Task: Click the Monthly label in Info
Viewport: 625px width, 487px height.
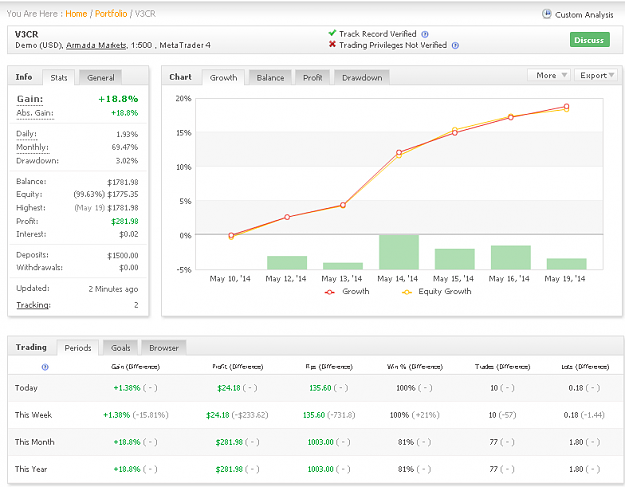Action: coord(32,147)
